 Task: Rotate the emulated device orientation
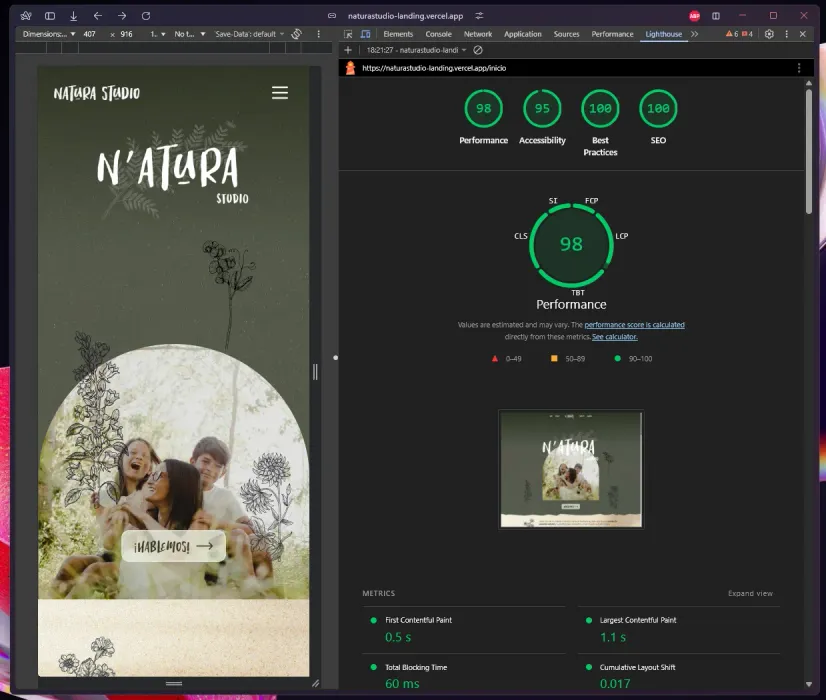pyautogui.click(x=296, y=34)
